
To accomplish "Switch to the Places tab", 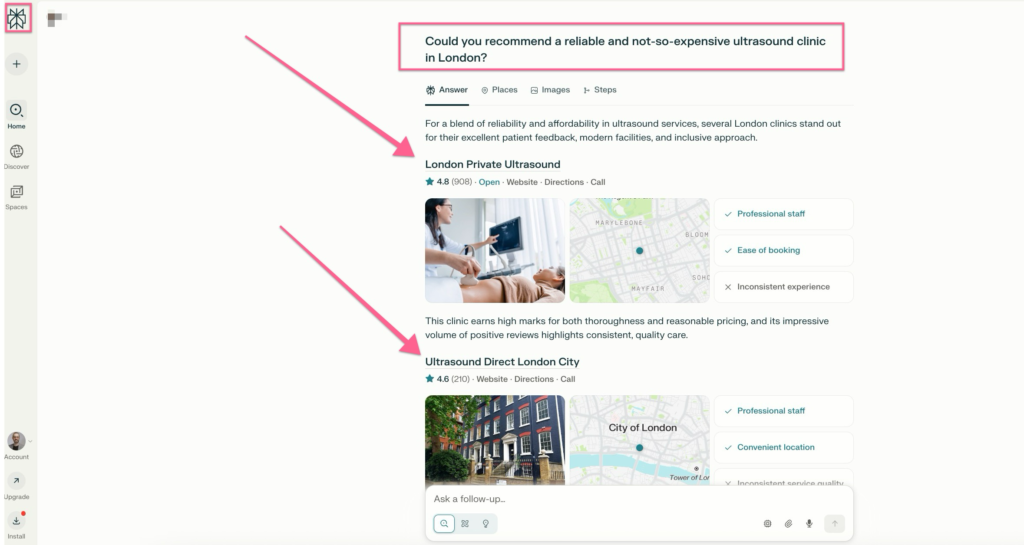I will (x=499, y=90).
